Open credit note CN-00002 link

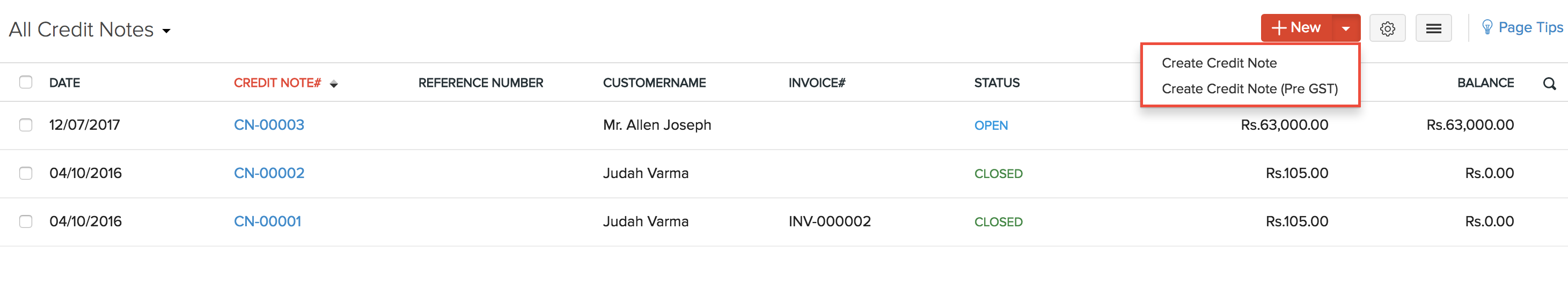coord(269,173)
